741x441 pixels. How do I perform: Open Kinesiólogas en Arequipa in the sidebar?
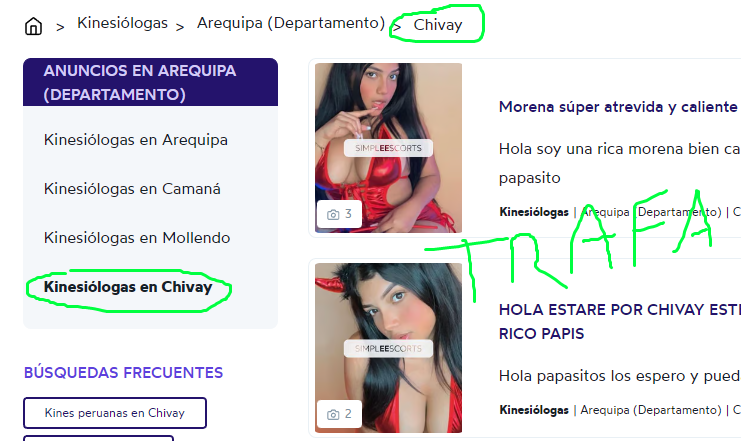136,140
